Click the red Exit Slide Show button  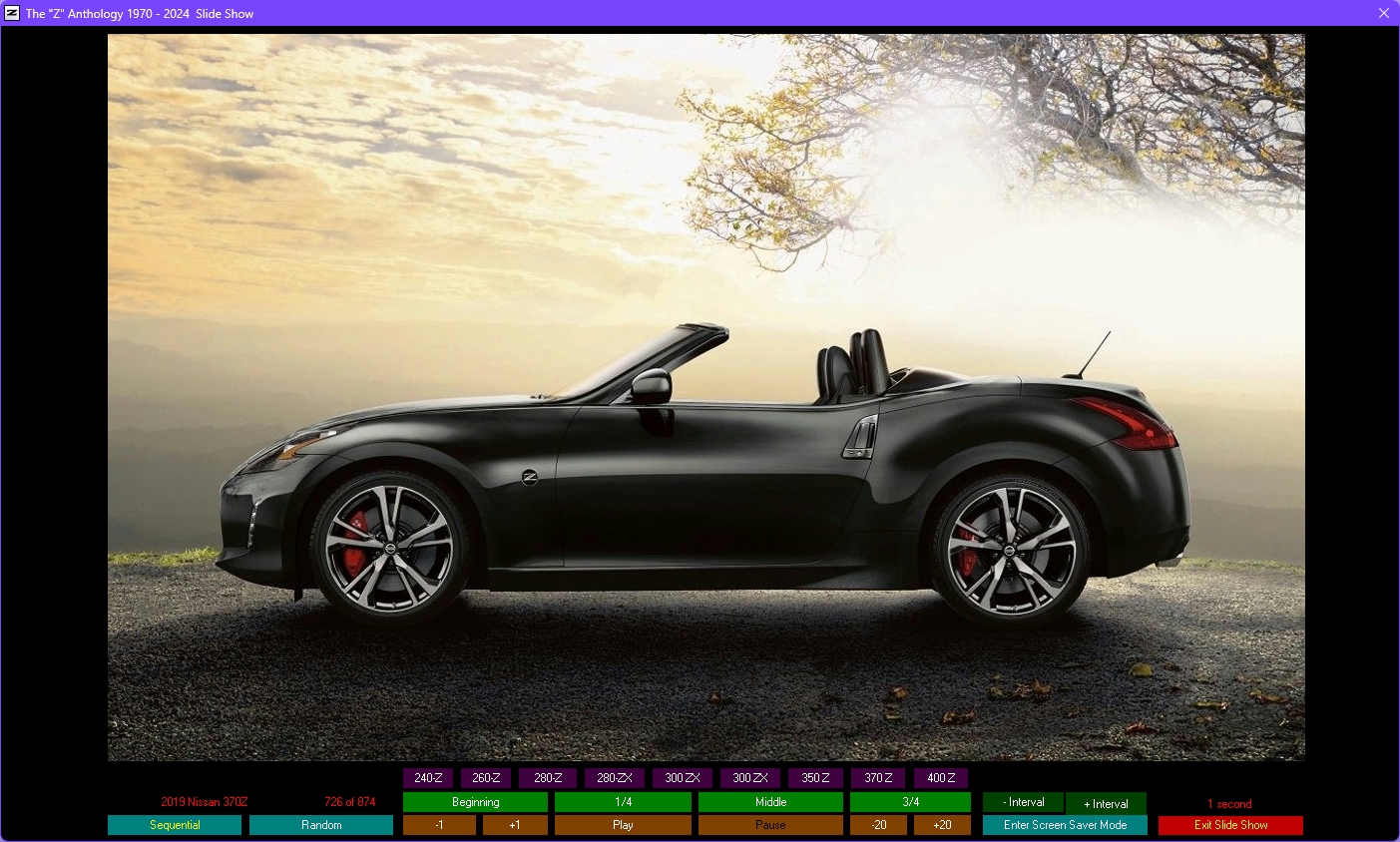[1230, 825]
